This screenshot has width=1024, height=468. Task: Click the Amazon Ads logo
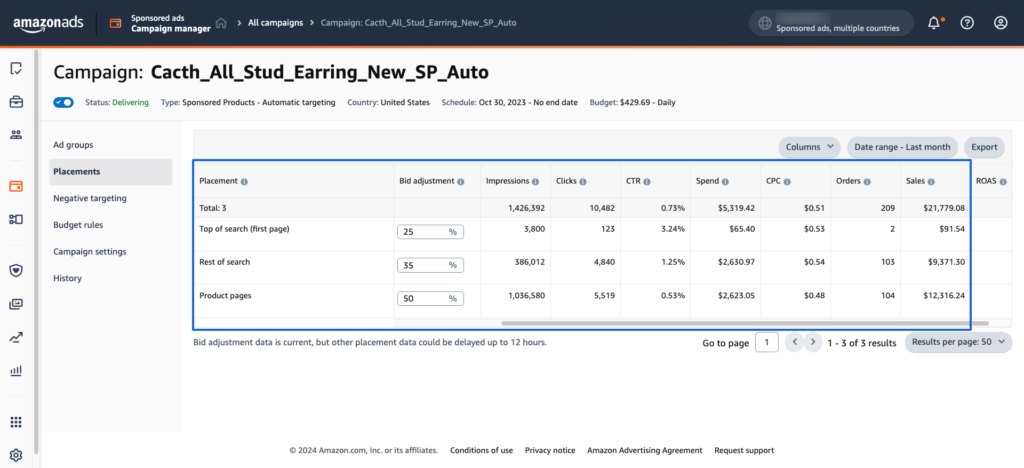(48, 23)
